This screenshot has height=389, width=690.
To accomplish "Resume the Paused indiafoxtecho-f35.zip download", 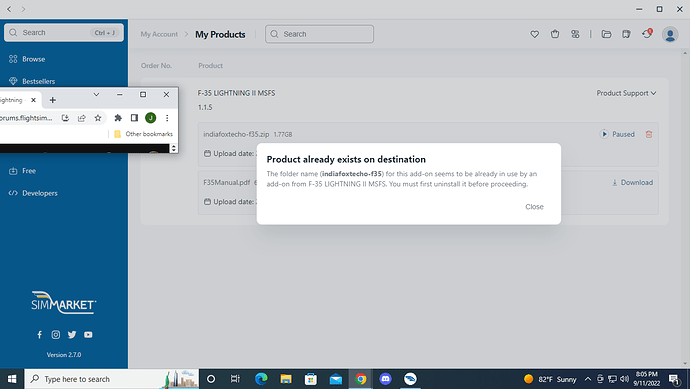I will 617,134.
